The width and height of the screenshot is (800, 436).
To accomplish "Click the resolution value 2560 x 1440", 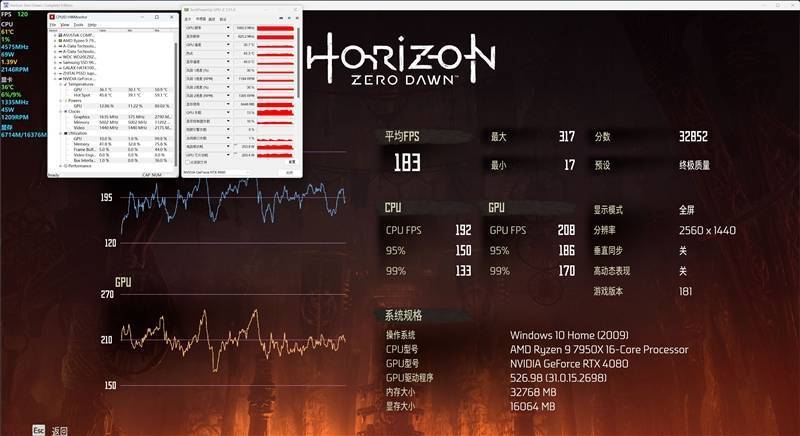I will click(707, 230).
